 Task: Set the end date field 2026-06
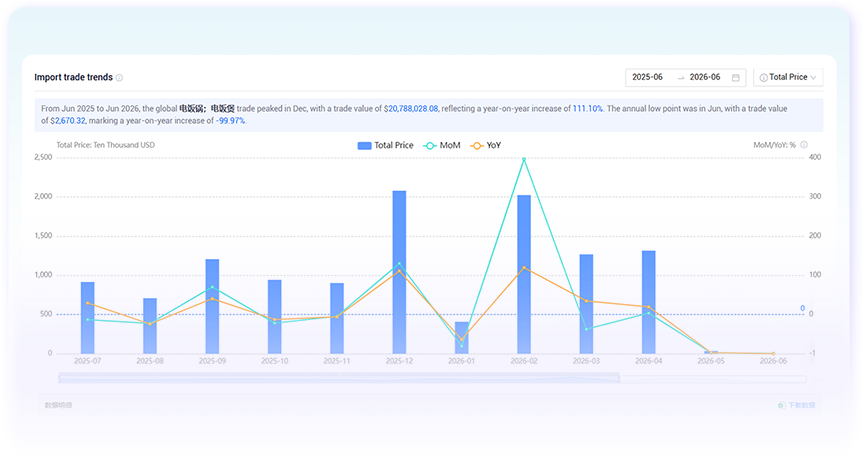point(705,77)
